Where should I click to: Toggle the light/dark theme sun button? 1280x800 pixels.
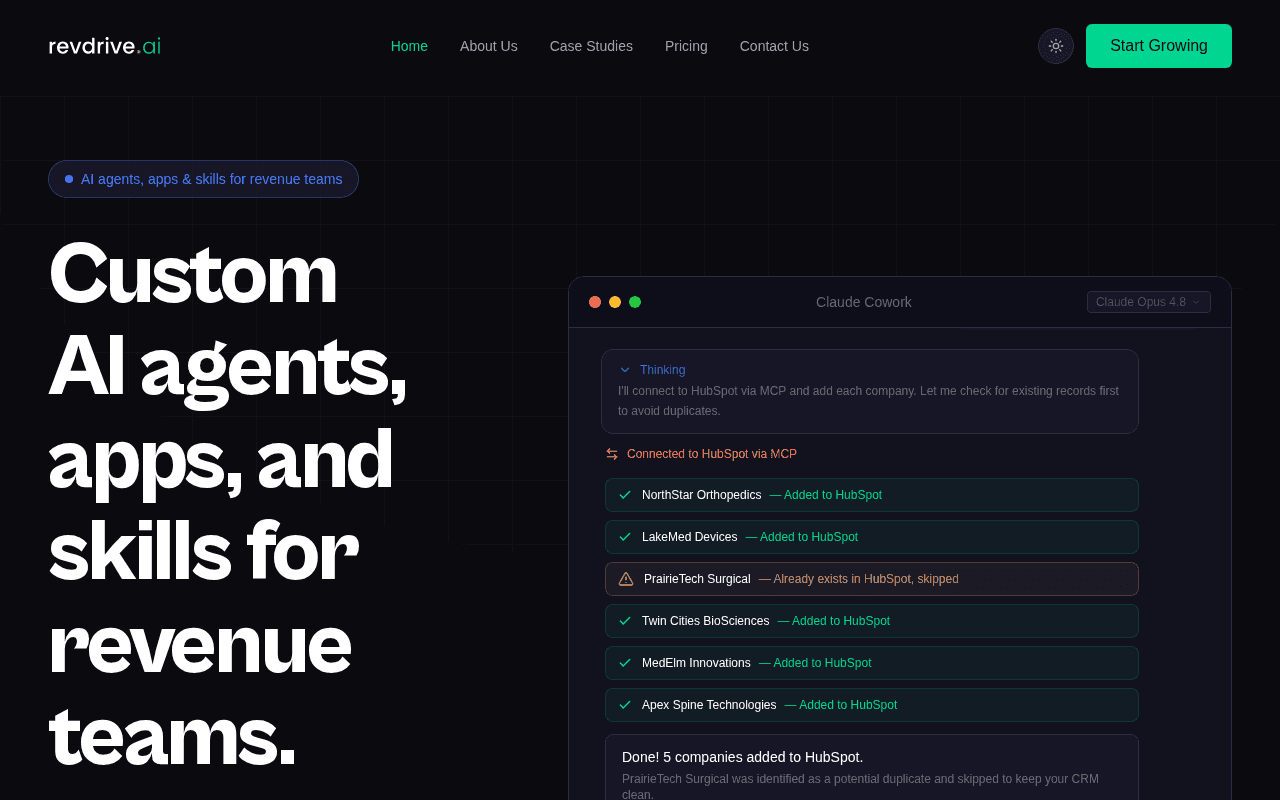[x=1056, y=46]
